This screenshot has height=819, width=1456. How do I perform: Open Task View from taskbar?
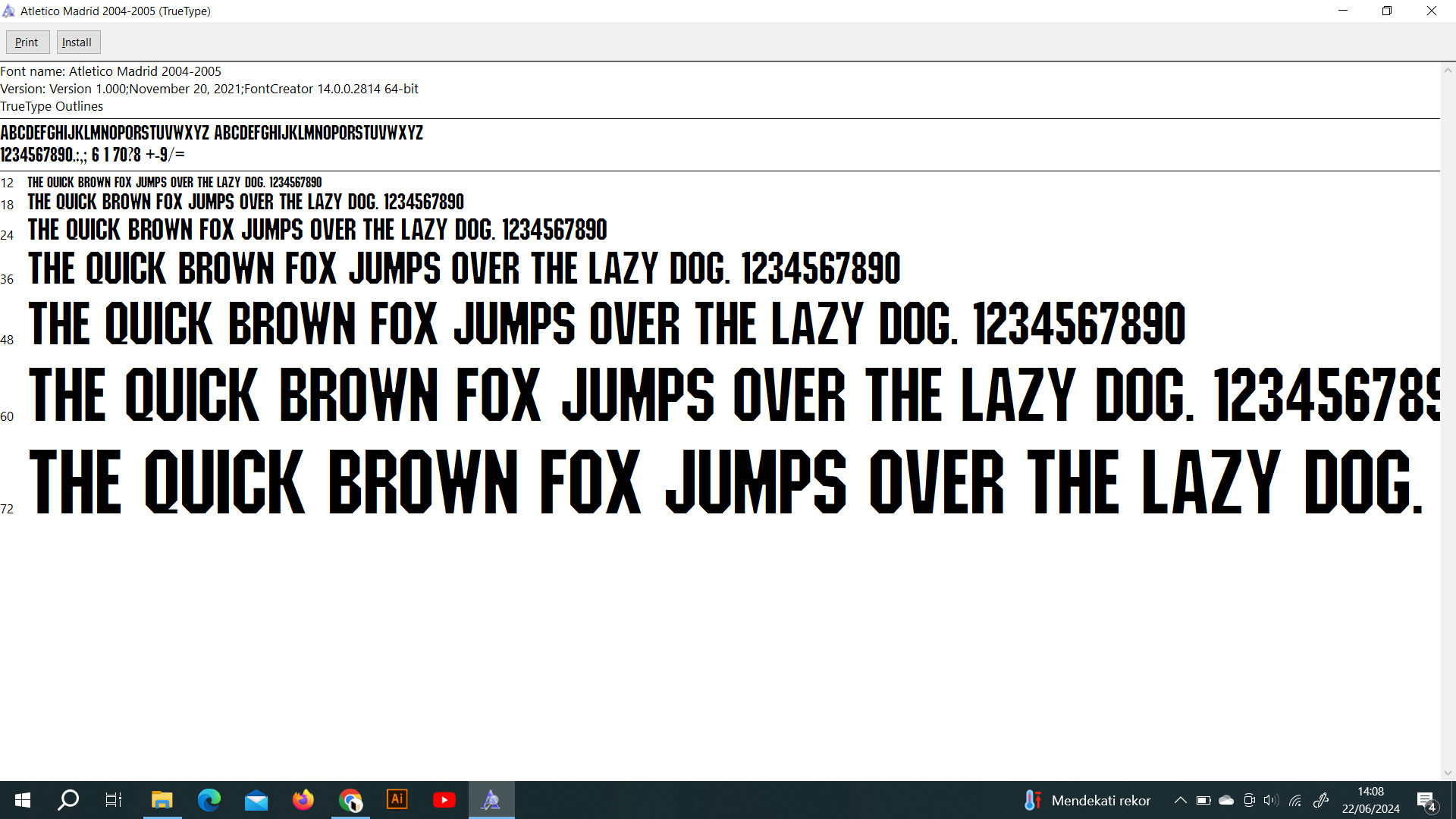coord(114,800)
